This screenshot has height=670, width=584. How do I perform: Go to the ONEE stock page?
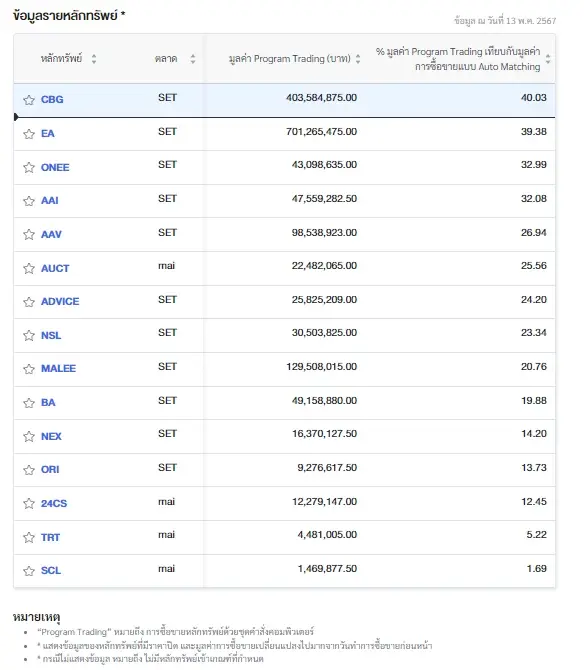[x=55, y=168]
